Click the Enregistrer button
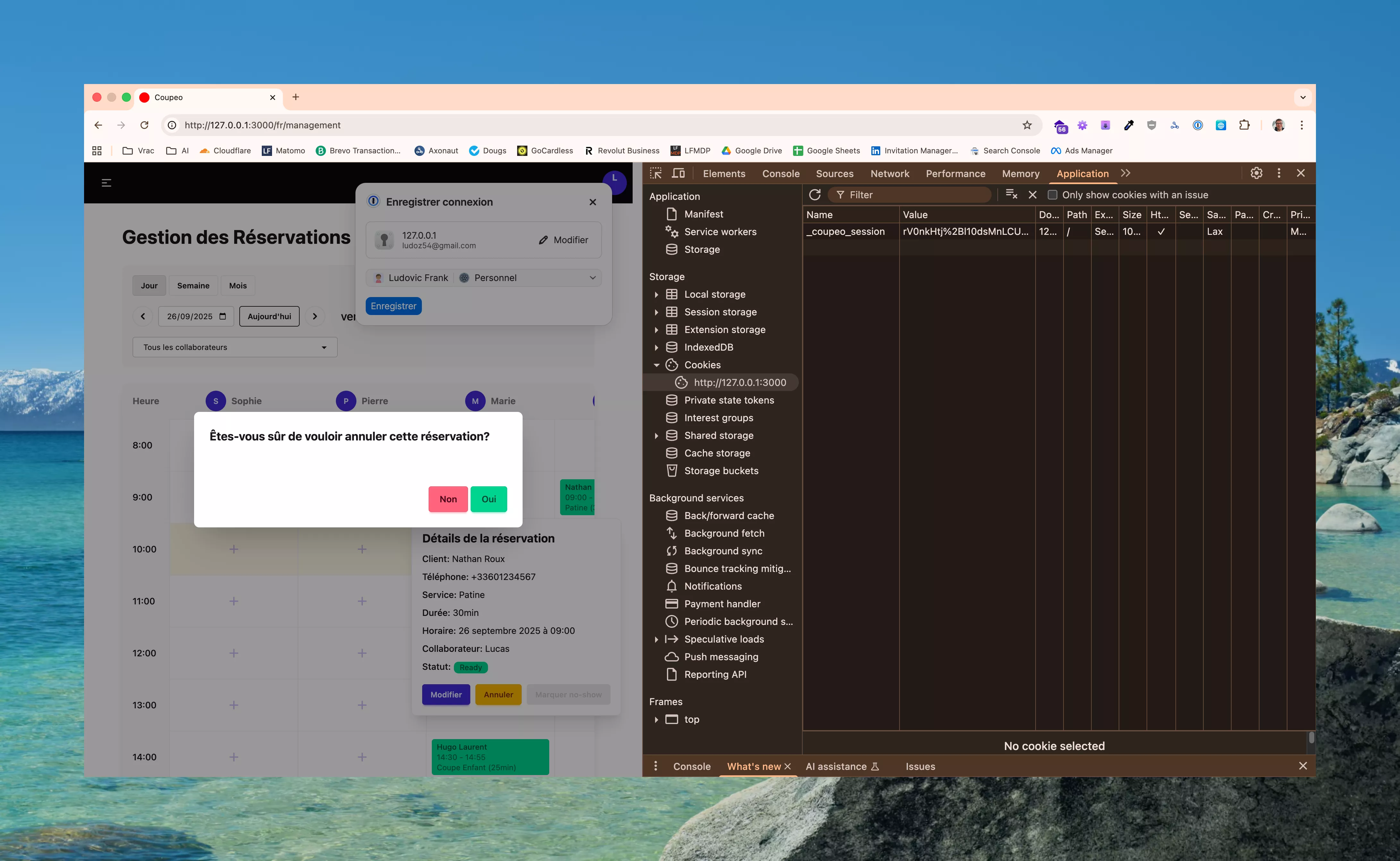1400x861 pixels. tap(393, 306)
